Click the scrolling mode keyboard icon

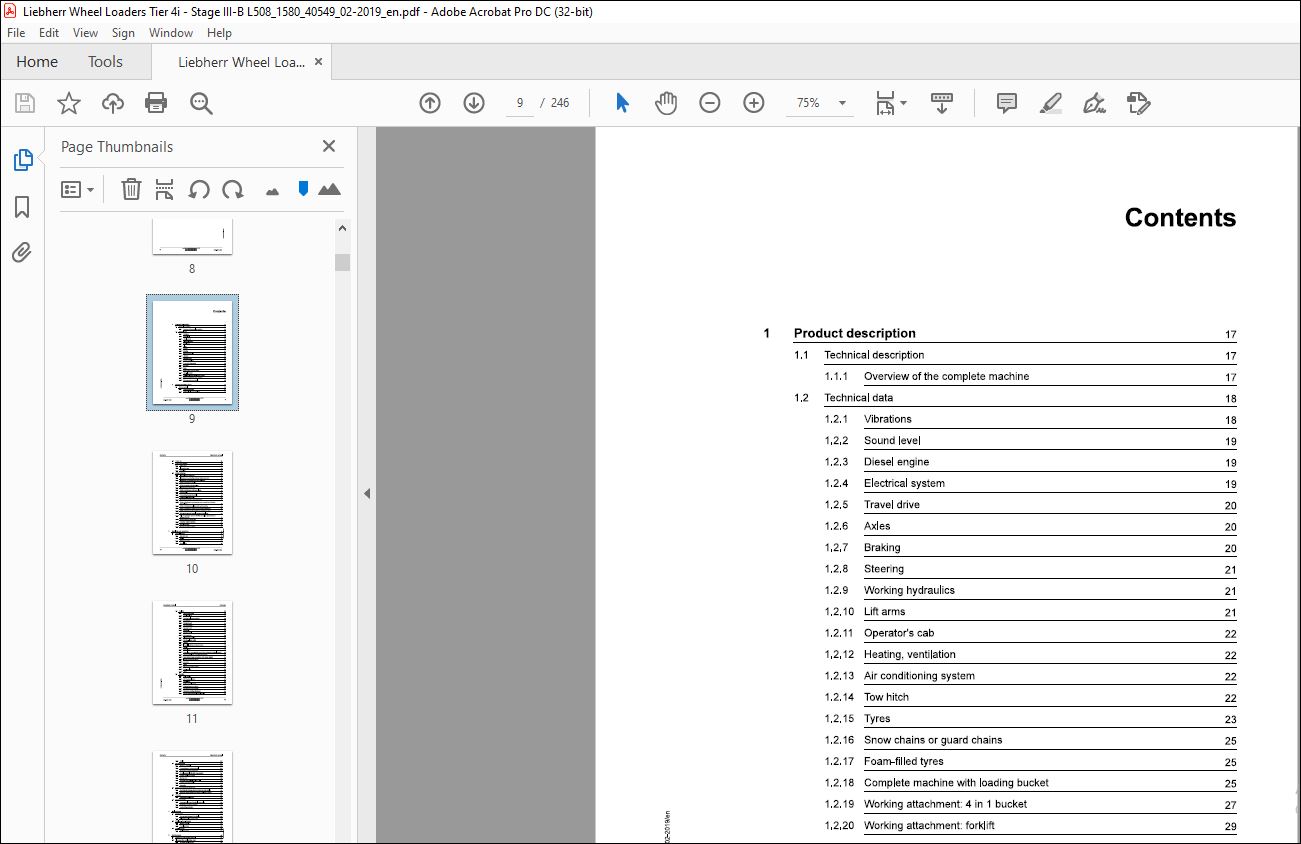point(941,103)
